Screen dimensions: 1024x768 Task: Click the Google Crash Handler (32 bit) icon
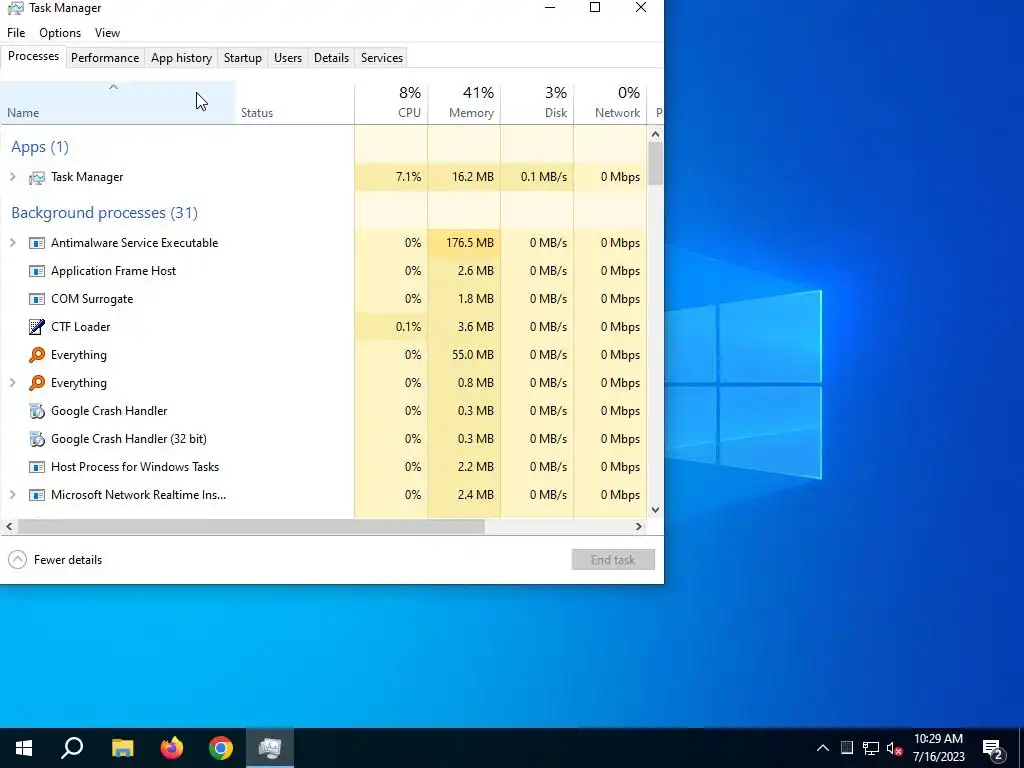coord(37,439)
